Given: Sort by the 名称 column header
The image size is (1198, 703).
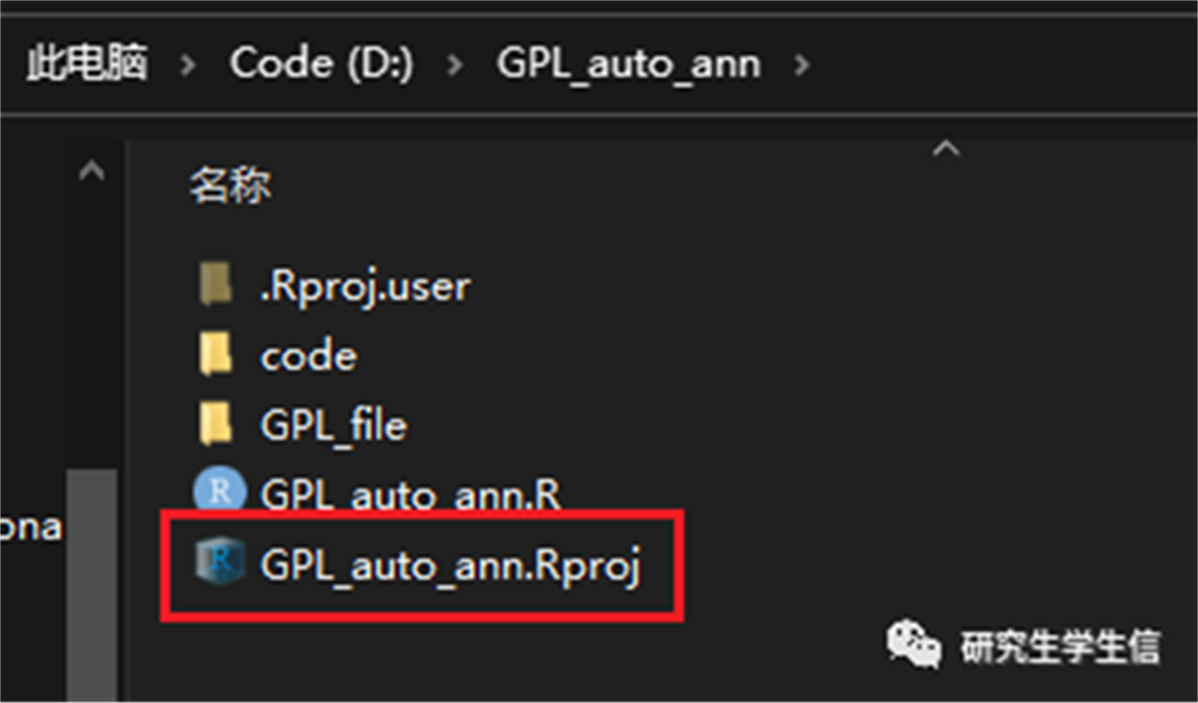Looking at the screenshot, I should click(x=230, y=185).
